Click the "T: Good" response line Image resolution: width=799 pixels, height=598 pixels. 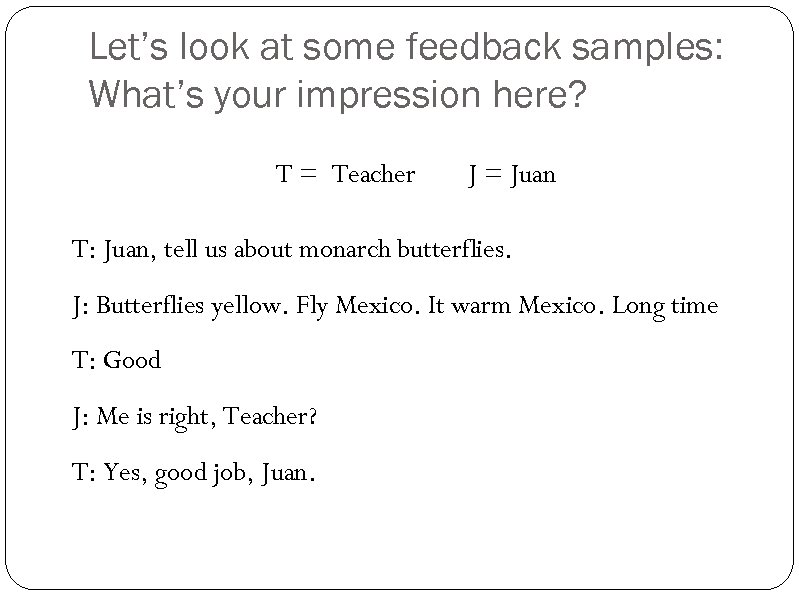[116, 360]
